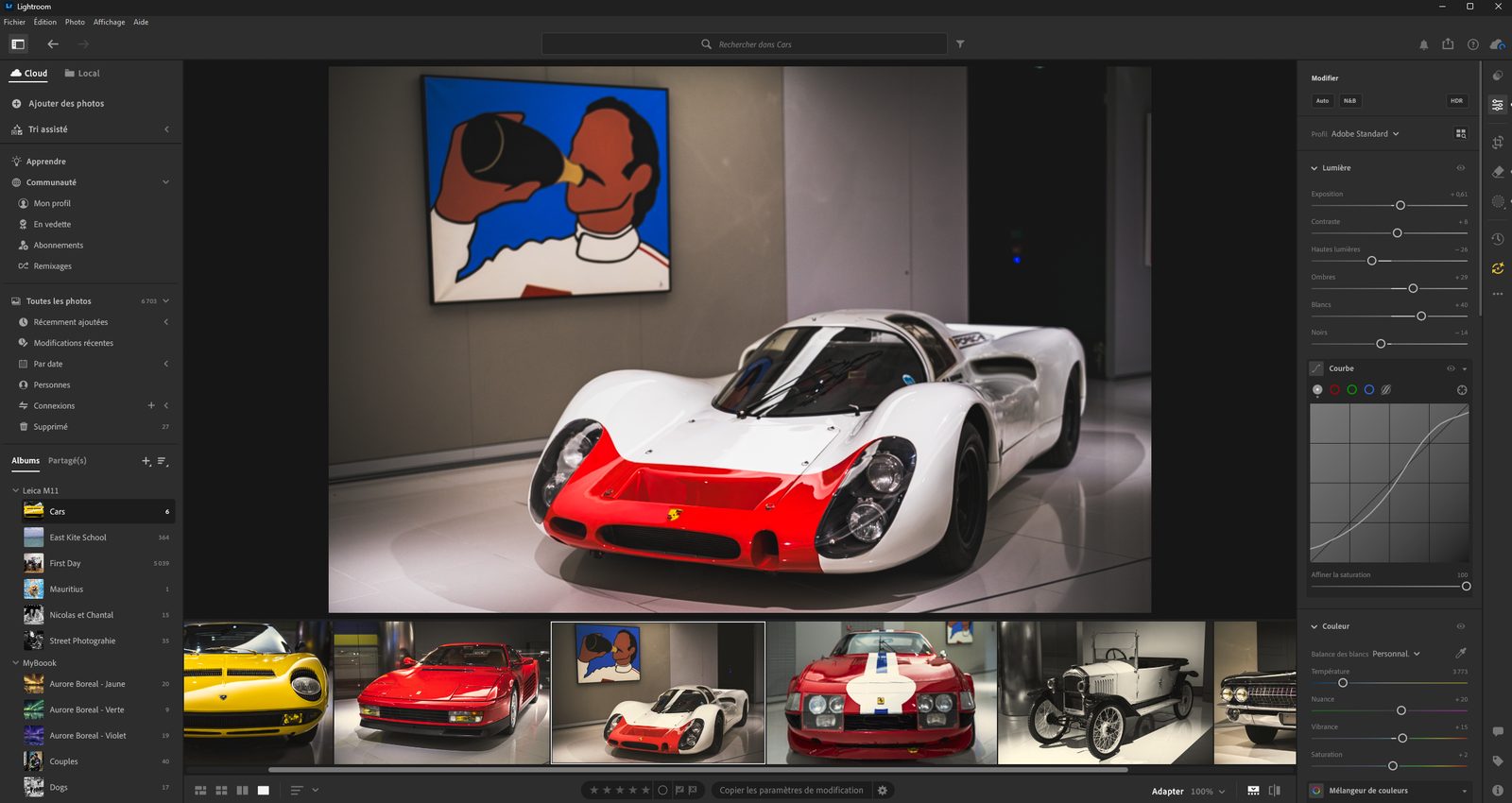Go back with the left arrow
This screenshot has width=1512, height=803.
coord(53,44)
